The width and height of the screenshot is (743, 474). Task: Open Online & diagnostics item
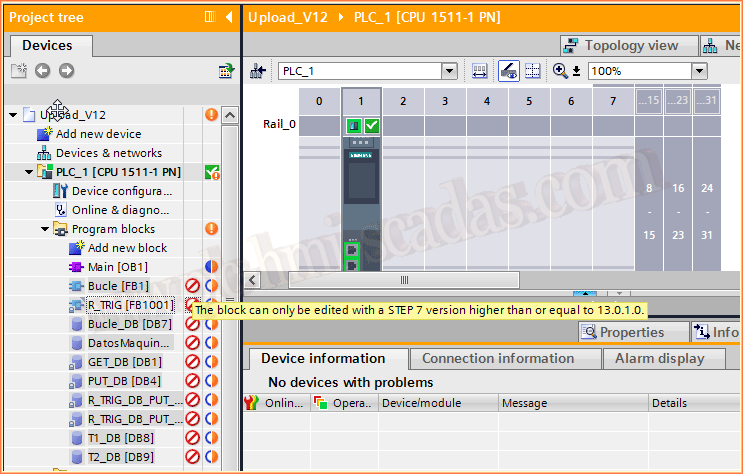pyautogui.click(x=120, y=210)
